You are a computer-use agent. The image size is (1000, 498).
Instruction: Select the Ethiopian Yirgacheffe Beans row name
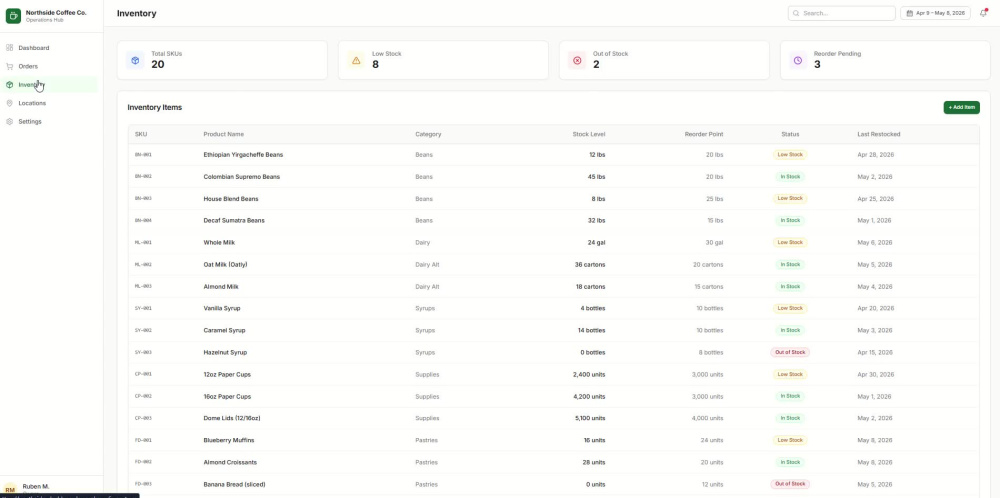[x=243, y=155]
